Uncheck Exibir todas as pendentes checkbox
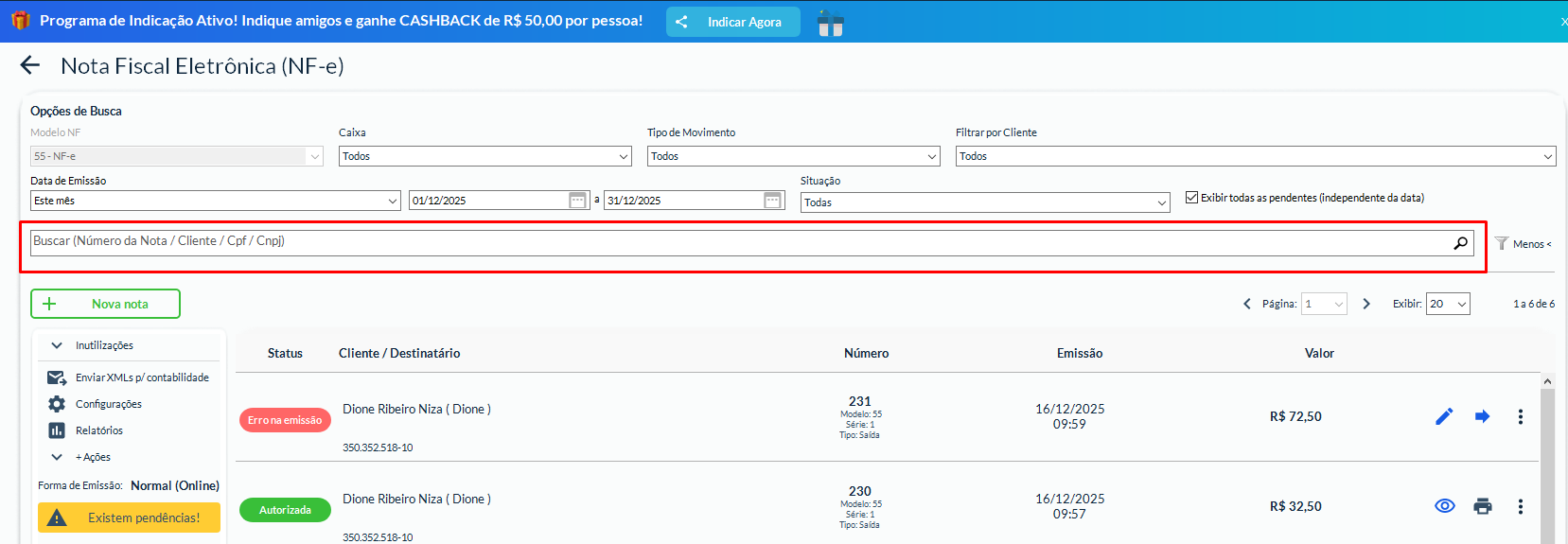Image resolution: width=1568 pixels, height=544 pixels. pyautogui.click(x=1191, y=198)
